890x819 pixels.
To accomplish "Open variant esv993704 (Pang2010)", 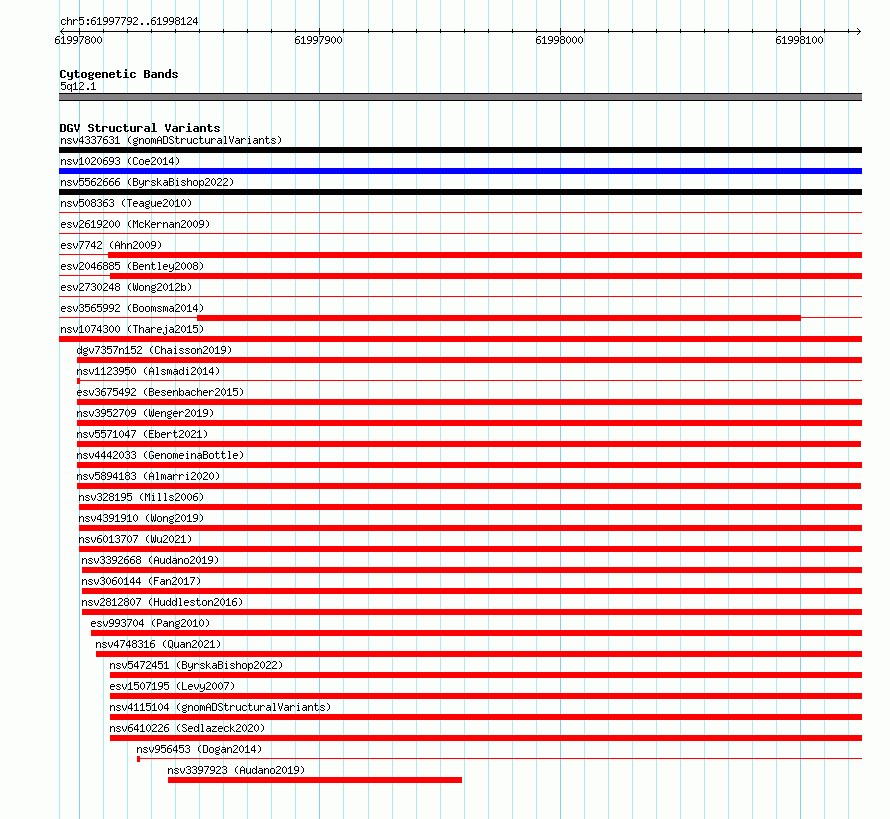I will (150, 623).
